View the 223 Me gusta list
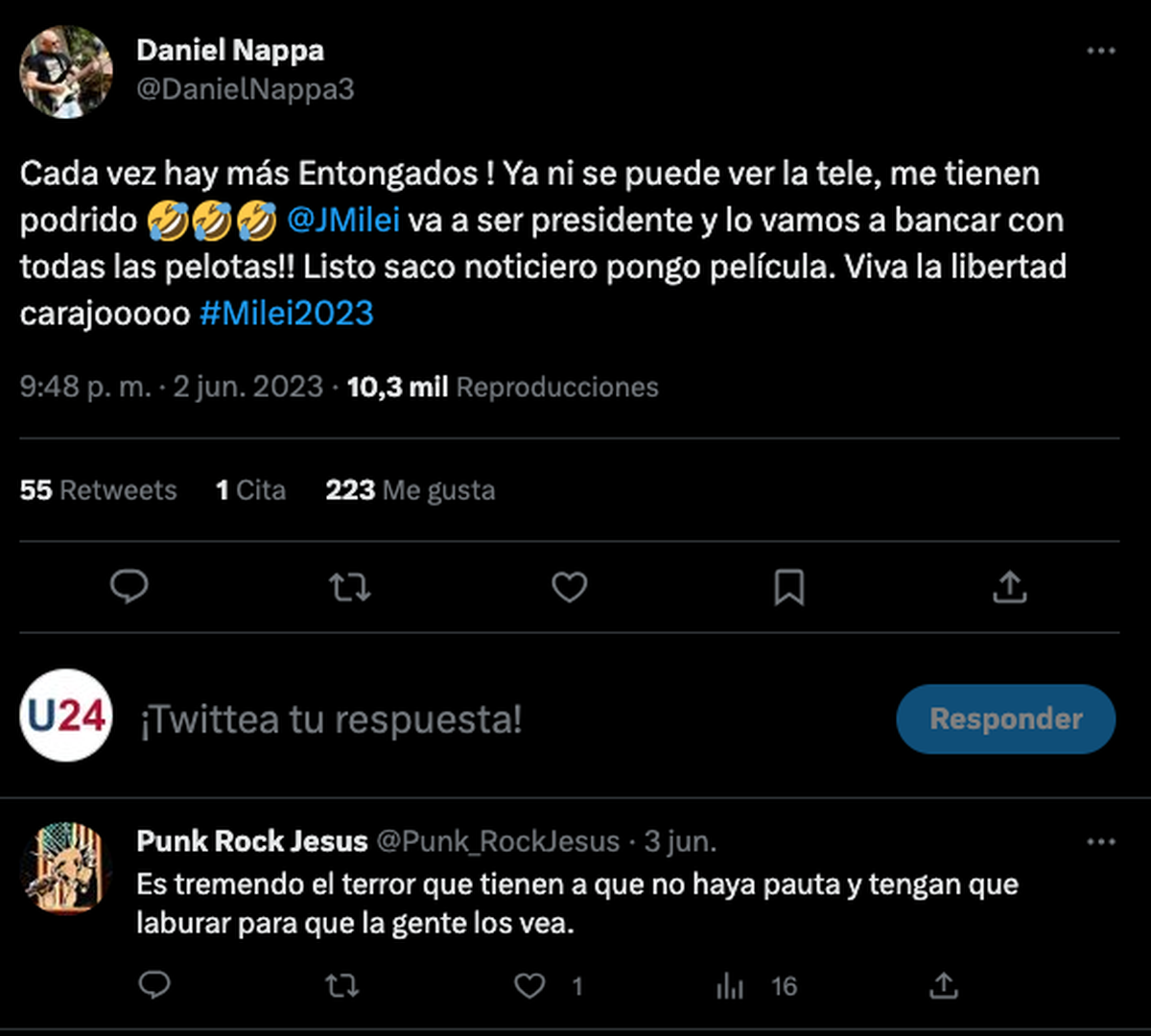Screen dimensions: 1151x1036 [411, 490]
